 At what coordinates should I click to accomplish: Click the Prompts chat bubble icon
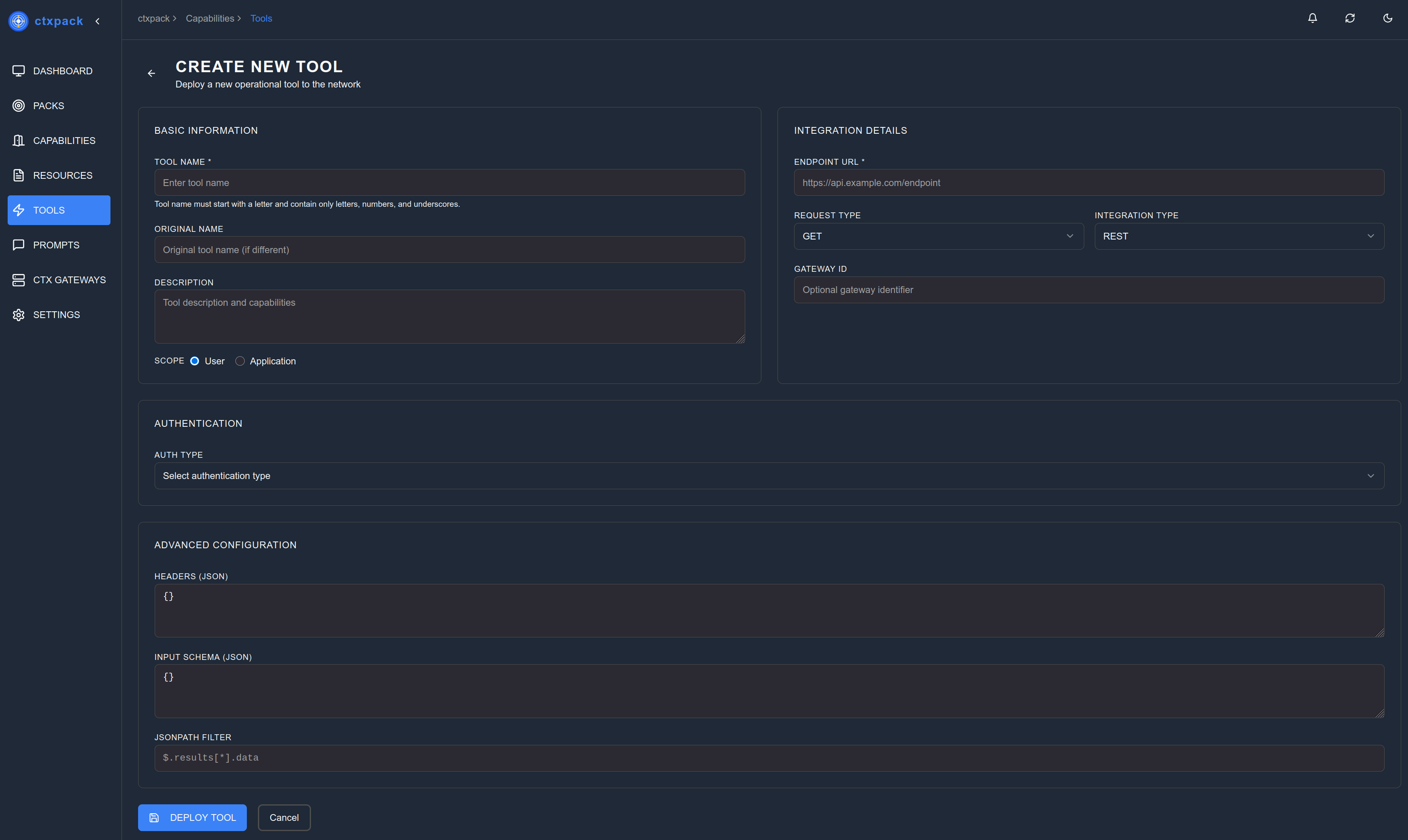click(x=19, y=245)
